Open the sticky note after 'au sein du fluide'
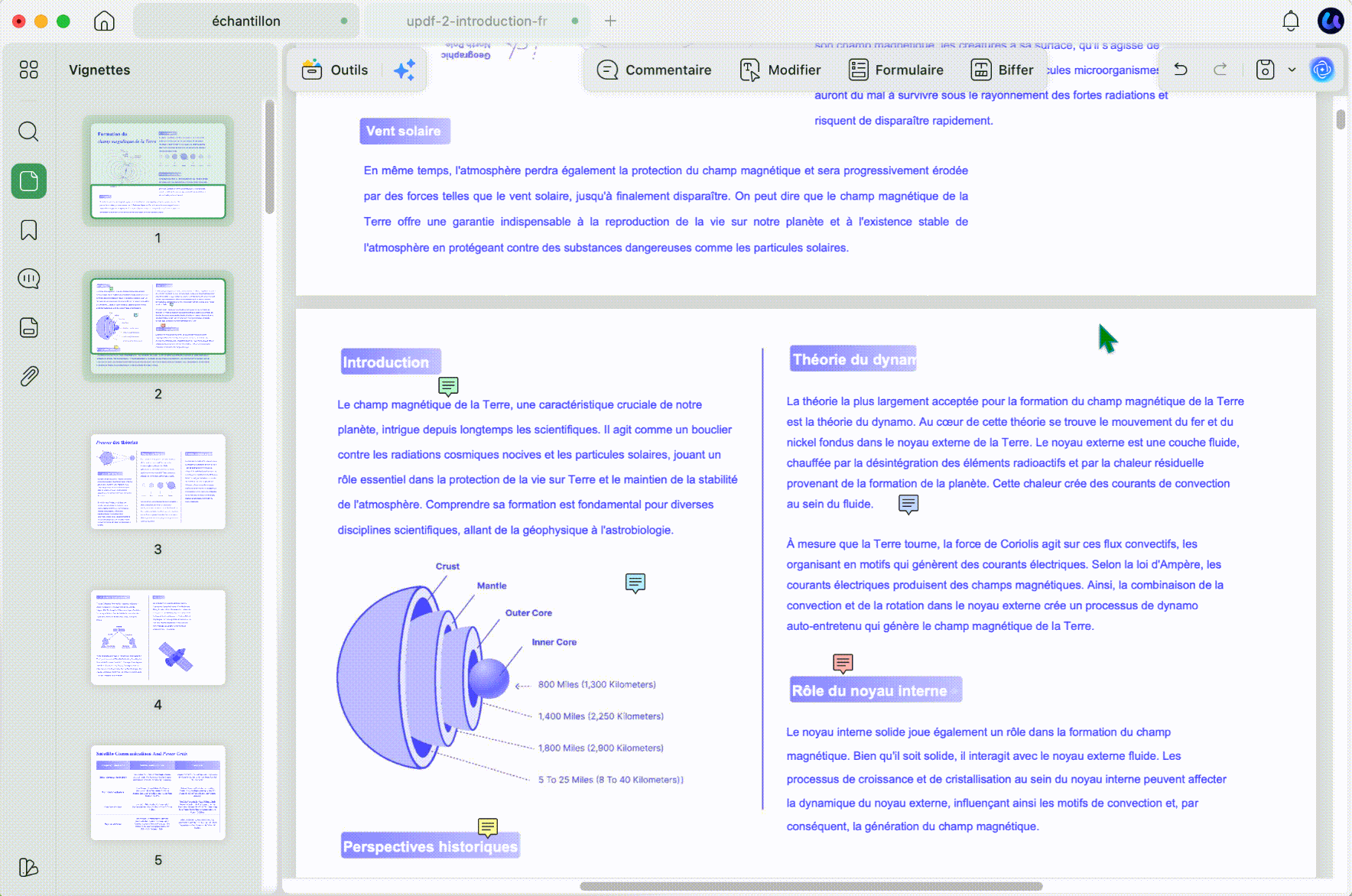This screenshot has width=1352, height=896. (x=908, y=505)
